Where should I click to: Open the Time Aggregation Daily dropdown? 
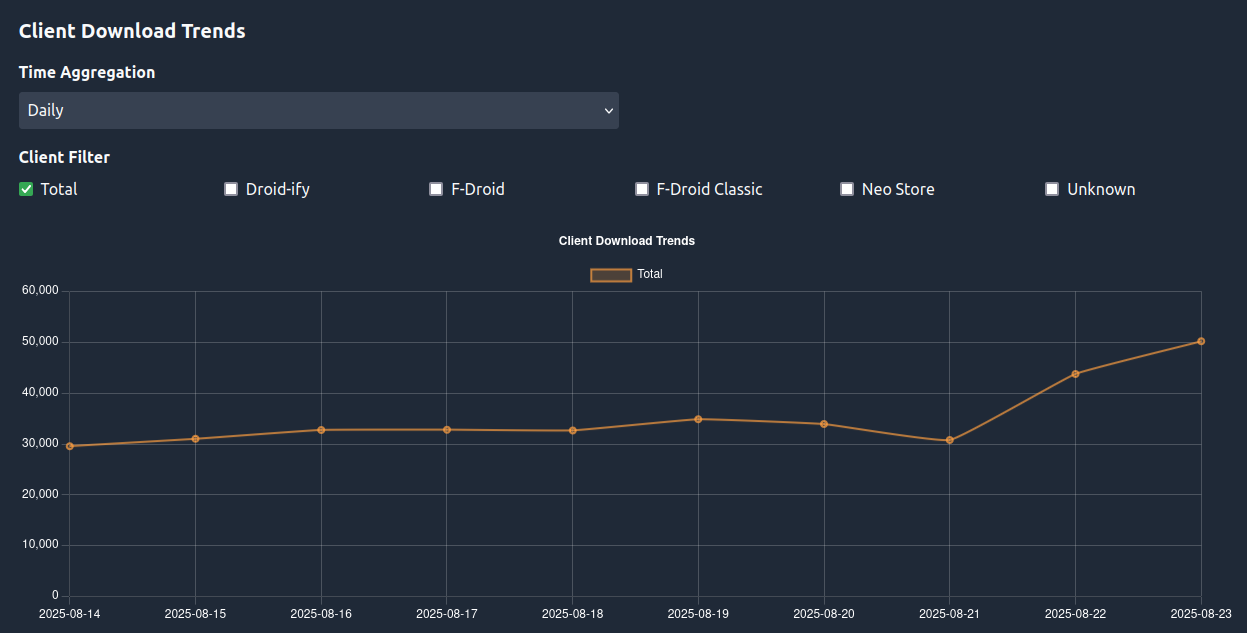tap(318, 110)
